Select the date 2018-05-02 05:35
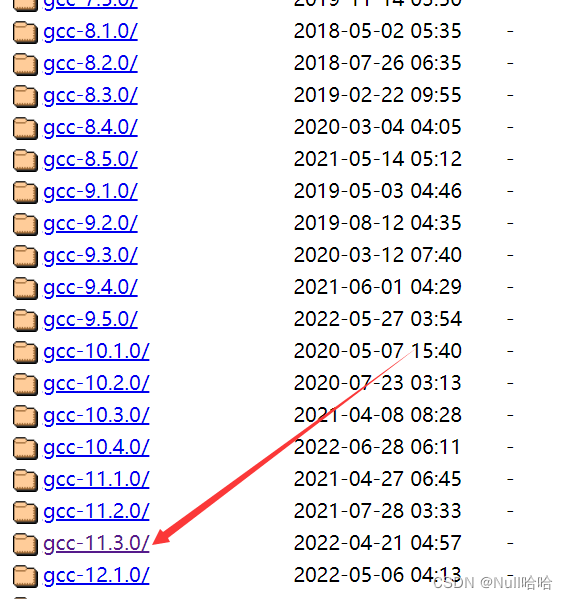Viewport: 568px width, 599px height. coord(377,31)
